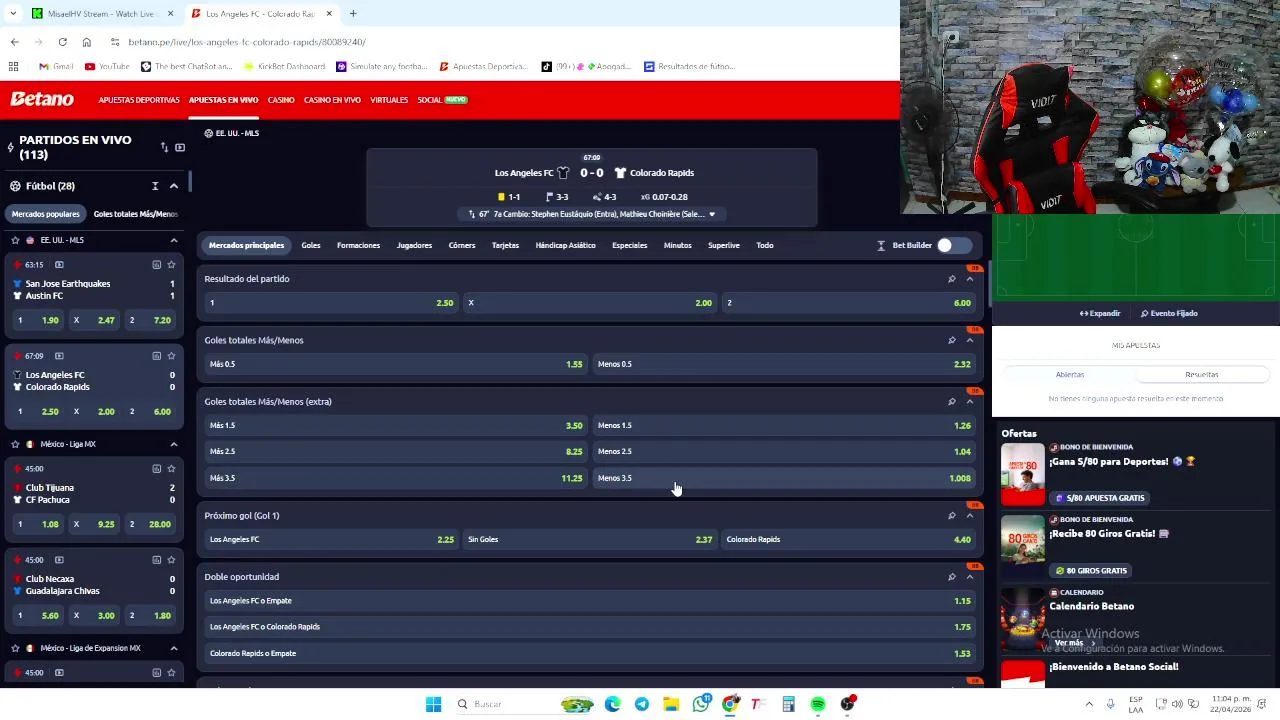Open the Córners market tab
The width and height of the screenshot is (1280, 720).
(462, 245)
